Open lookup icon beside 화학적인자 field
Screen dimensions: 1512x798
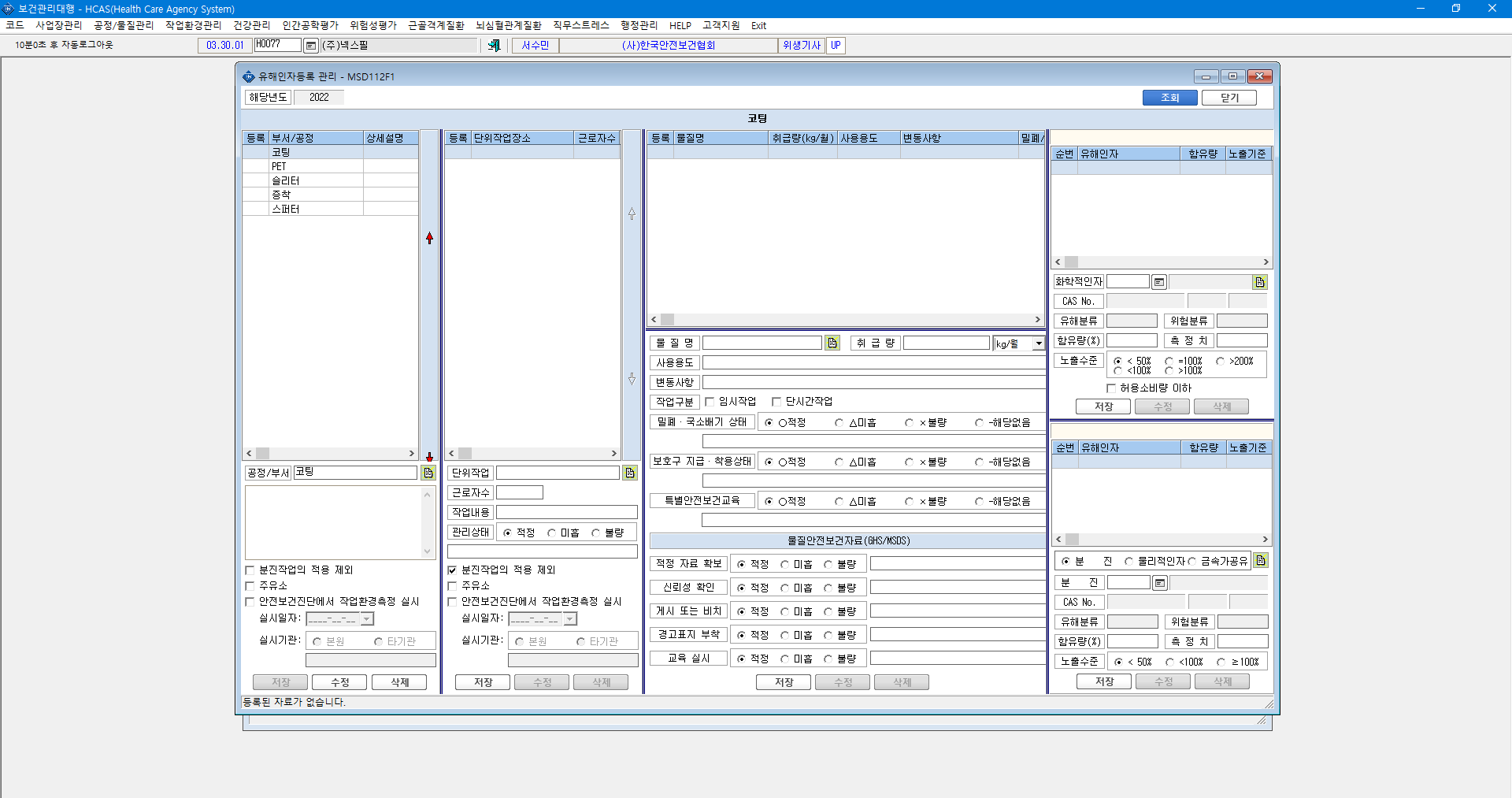[1260, 282]
